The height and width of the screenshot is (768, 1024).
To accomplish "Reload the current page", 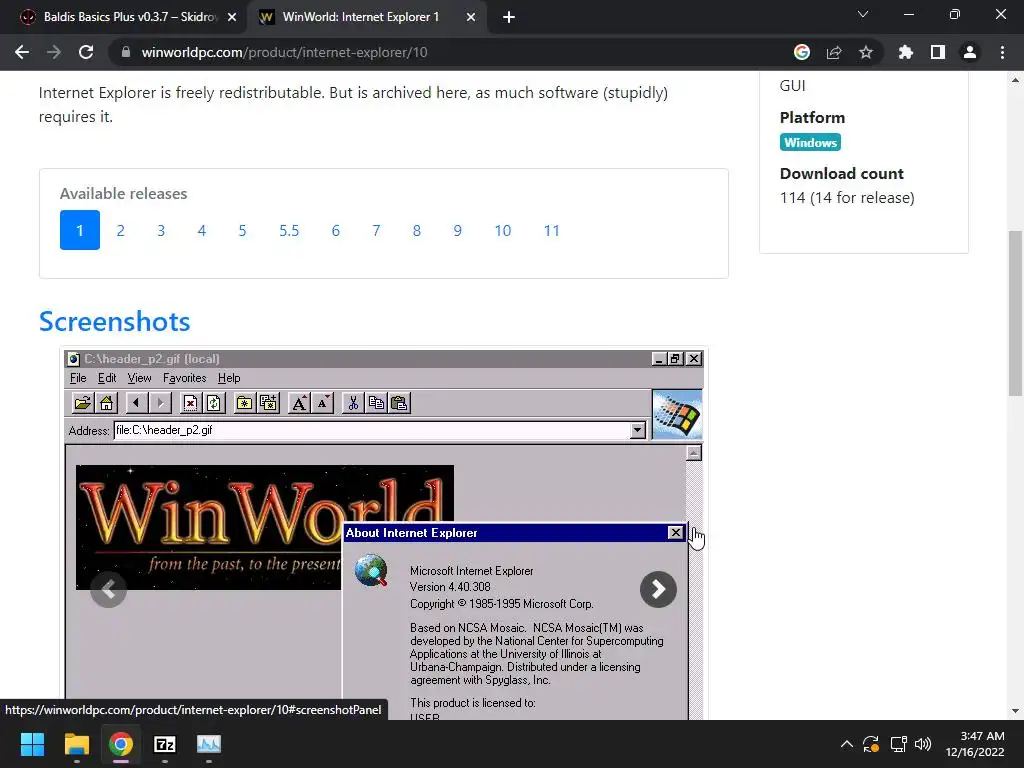I will click(86, 52).
